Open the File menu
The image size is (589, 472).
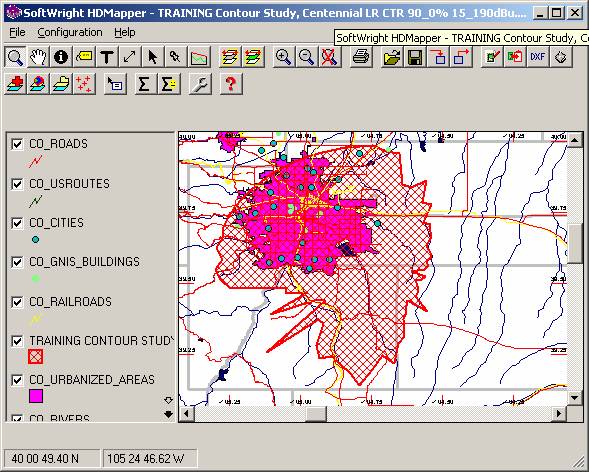[17, 33]
